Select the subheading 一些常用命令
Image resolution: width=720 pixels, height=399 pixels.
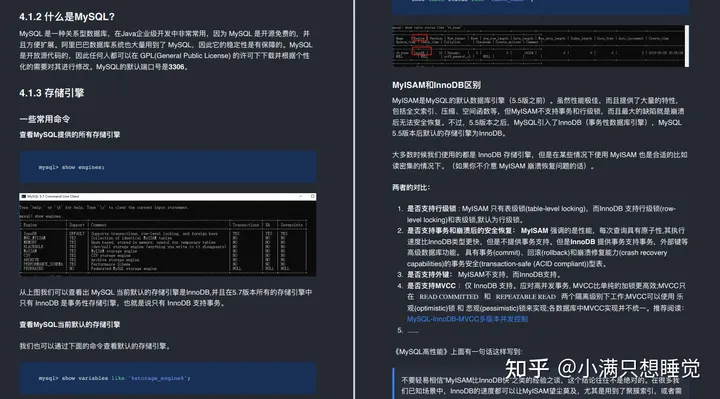coord(45,119)
